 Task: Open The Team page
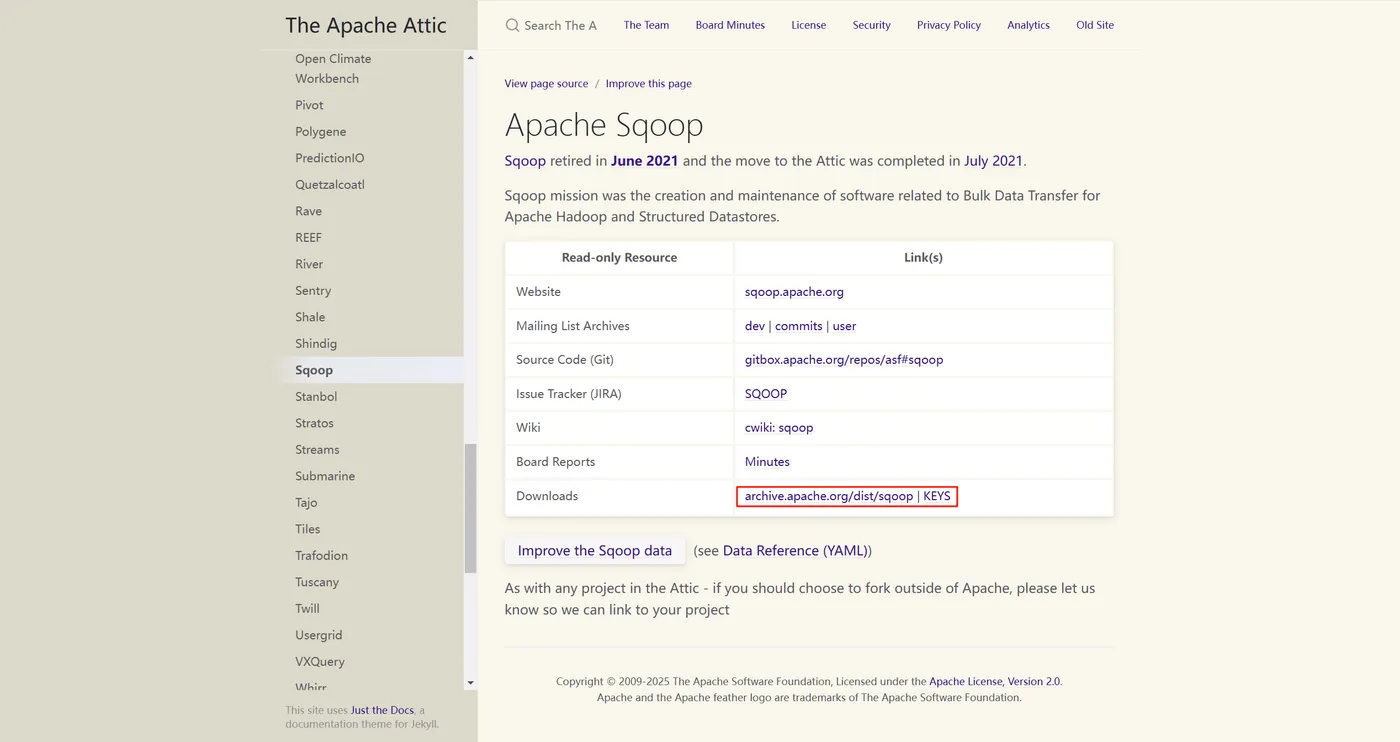click(646, 25)
